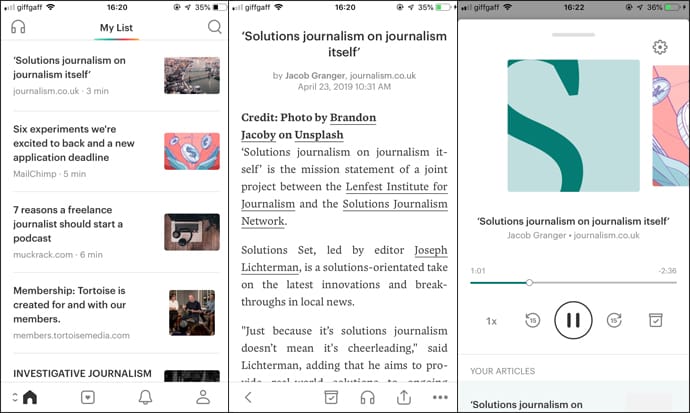
Task: Tap the next article artwork in player
Action: 671,126
